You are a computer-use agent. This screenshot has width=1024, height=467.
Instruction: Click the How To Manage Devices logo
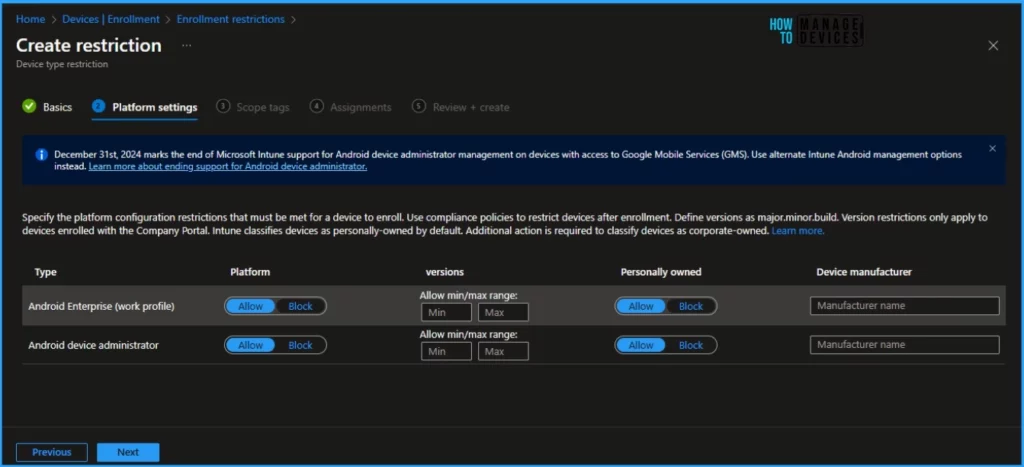[x=816, y=31]
